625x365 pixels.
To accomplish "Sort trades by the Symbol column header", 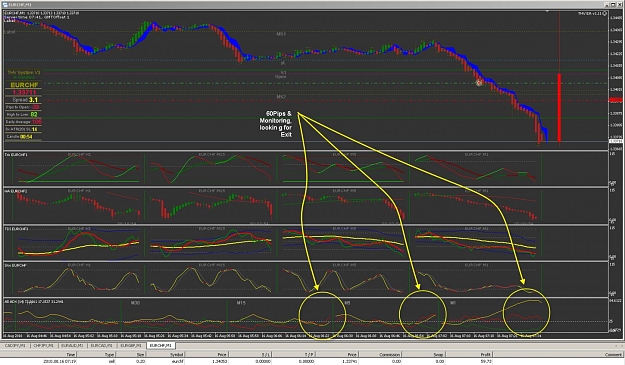I will 177,354.
